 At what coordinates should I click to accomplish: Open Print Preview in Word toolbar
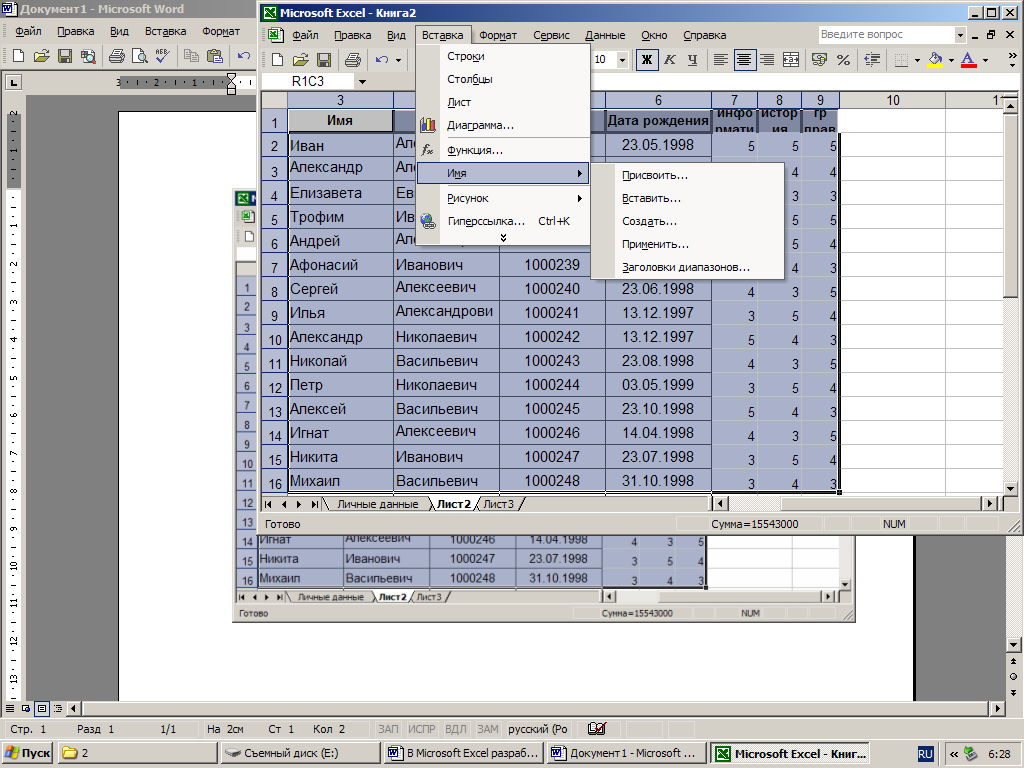pos(139,56)
